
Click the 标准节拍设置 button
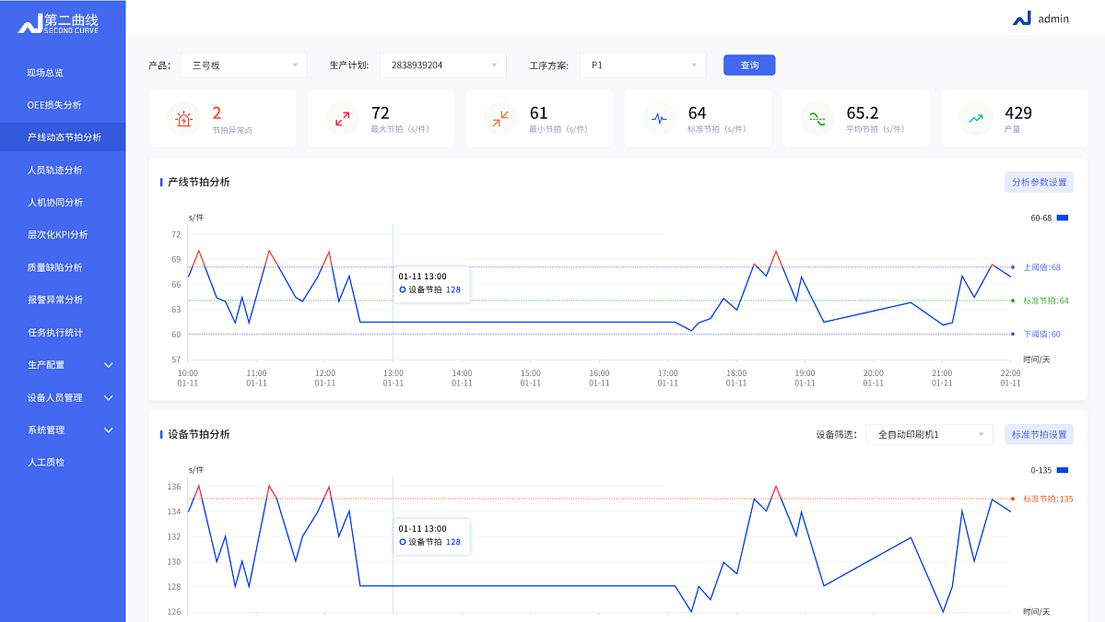tap(1039, 435)
